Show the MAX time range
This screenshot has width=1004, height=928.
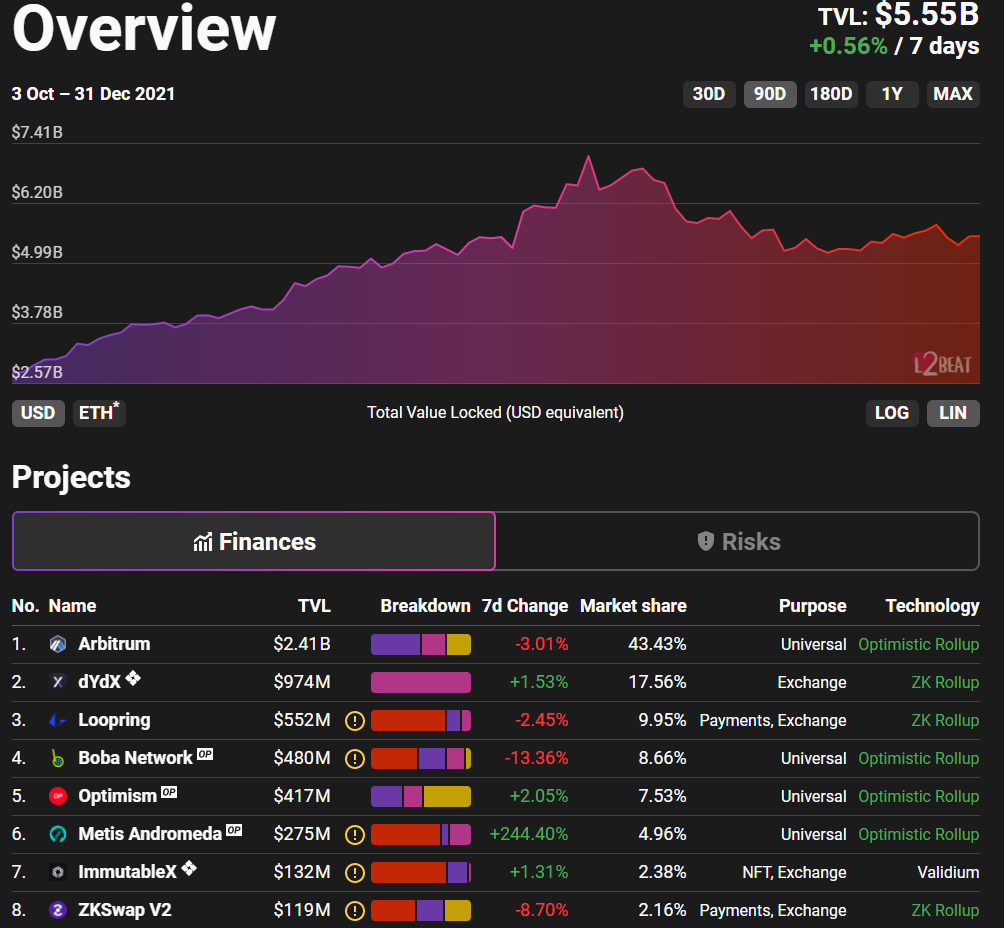[952, 94]
